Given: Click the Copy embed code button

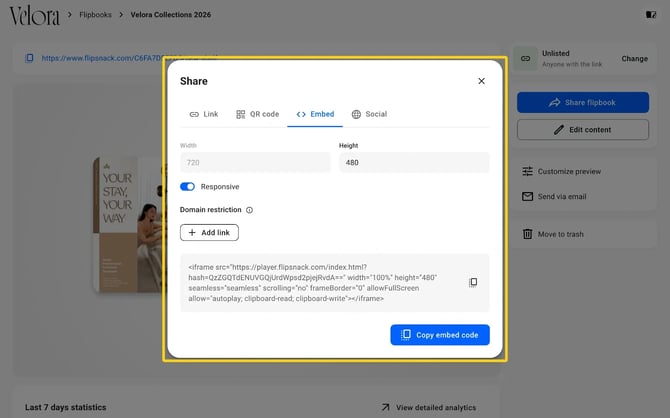Looking at the screenshot, I should pos(440,335).
